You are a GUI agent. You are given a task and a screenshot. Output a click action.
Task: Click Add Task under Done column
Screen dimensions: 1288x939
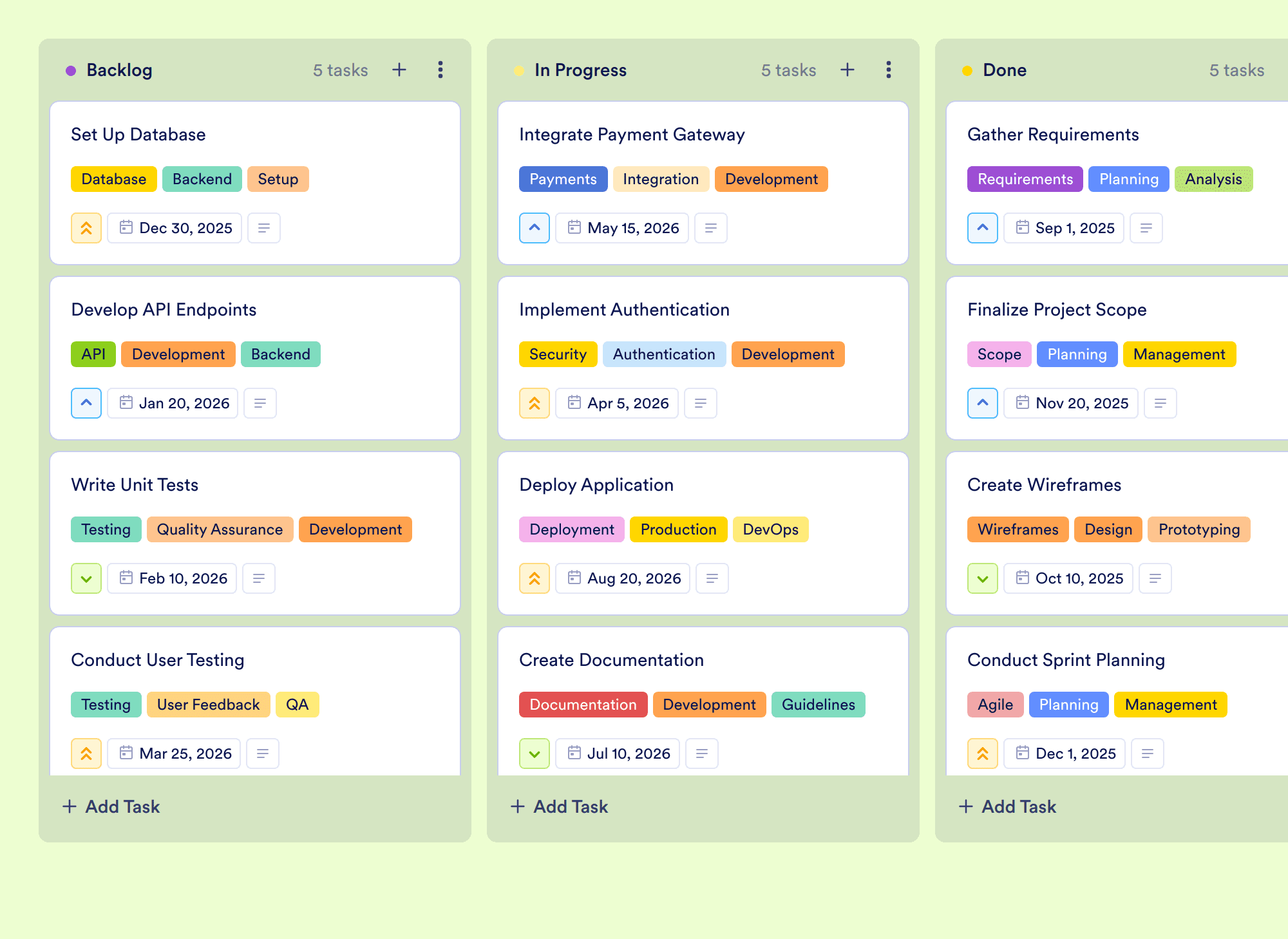click(x=1007, y=806)
